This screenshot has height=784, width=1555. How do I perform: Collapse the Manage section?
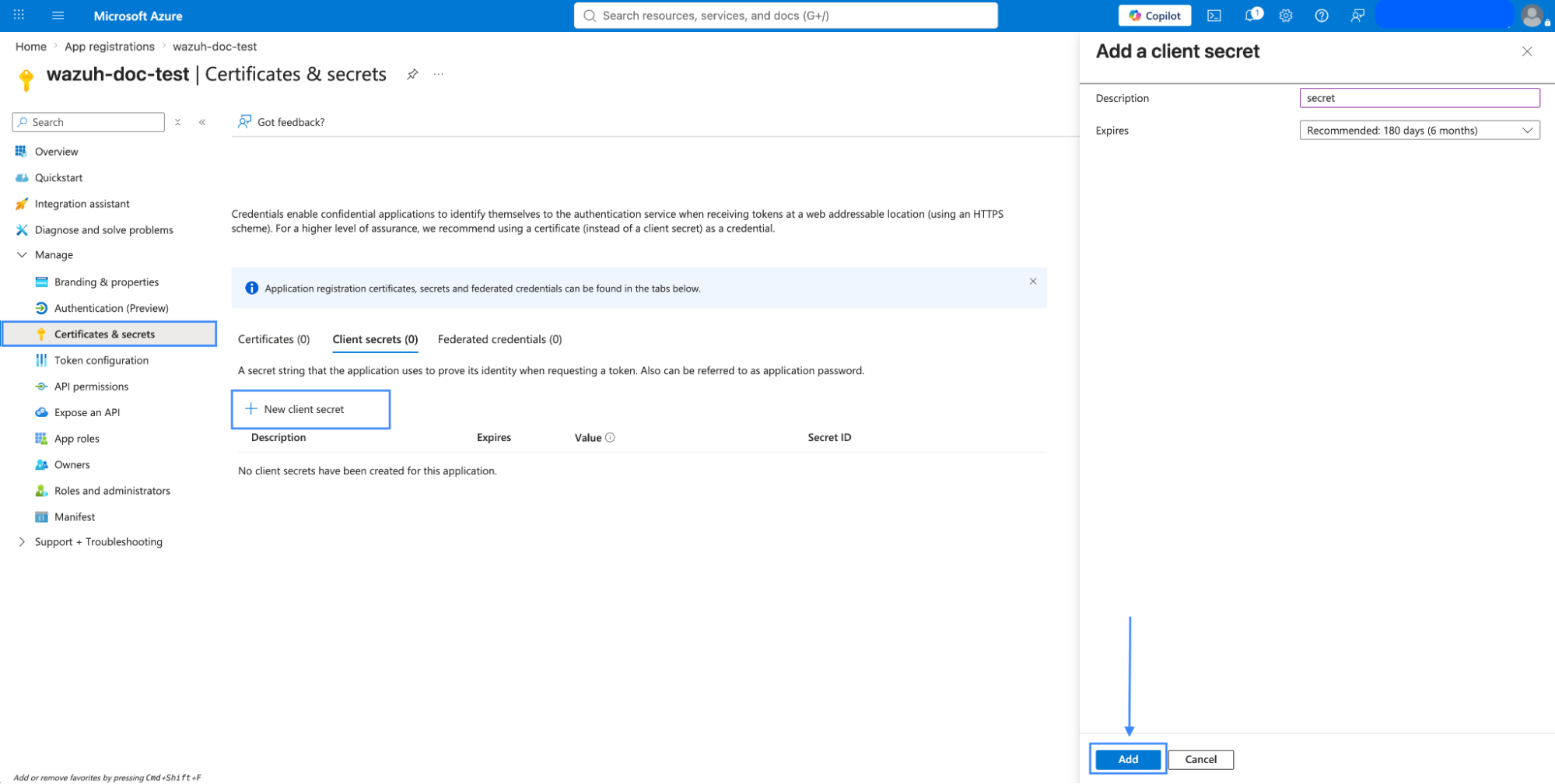(22, 255)
